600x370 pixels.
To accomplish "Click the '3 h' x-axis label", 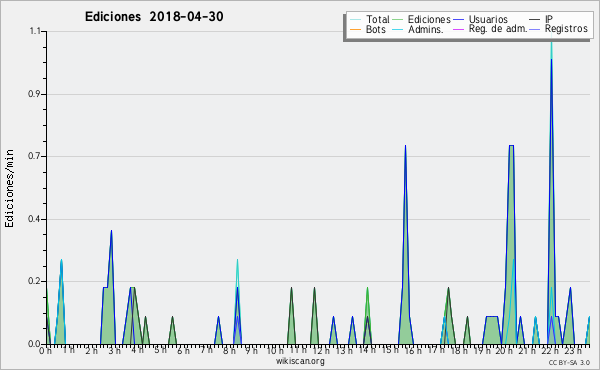I will click(114, 350).
